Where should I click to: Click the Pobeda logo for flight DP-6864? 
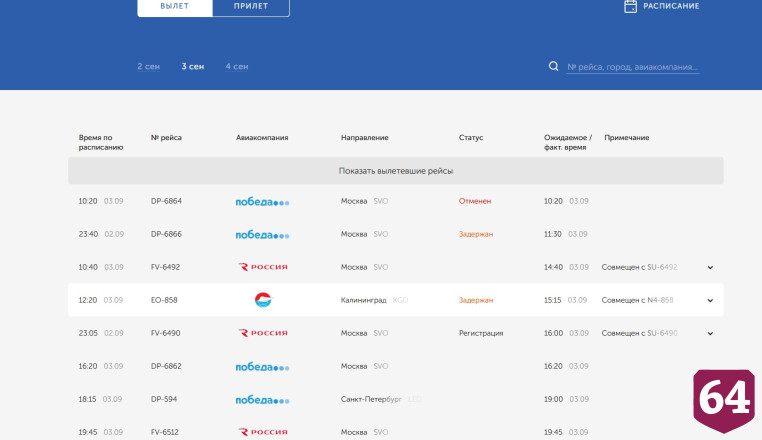tap(262, 201)
